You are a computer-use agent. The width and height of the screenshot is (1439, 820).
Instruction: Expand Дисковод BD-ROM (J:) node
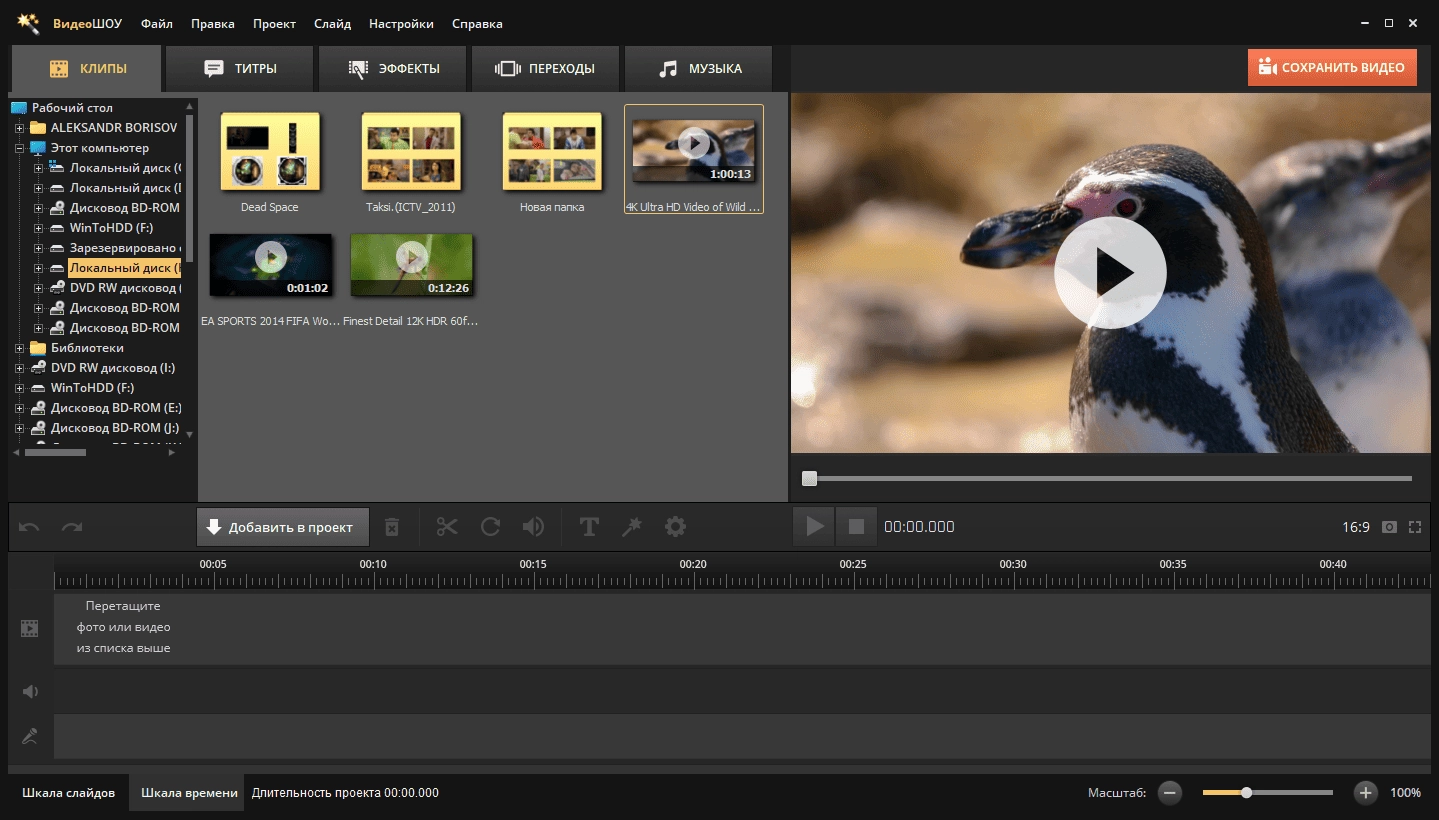(x=19, y=428)
